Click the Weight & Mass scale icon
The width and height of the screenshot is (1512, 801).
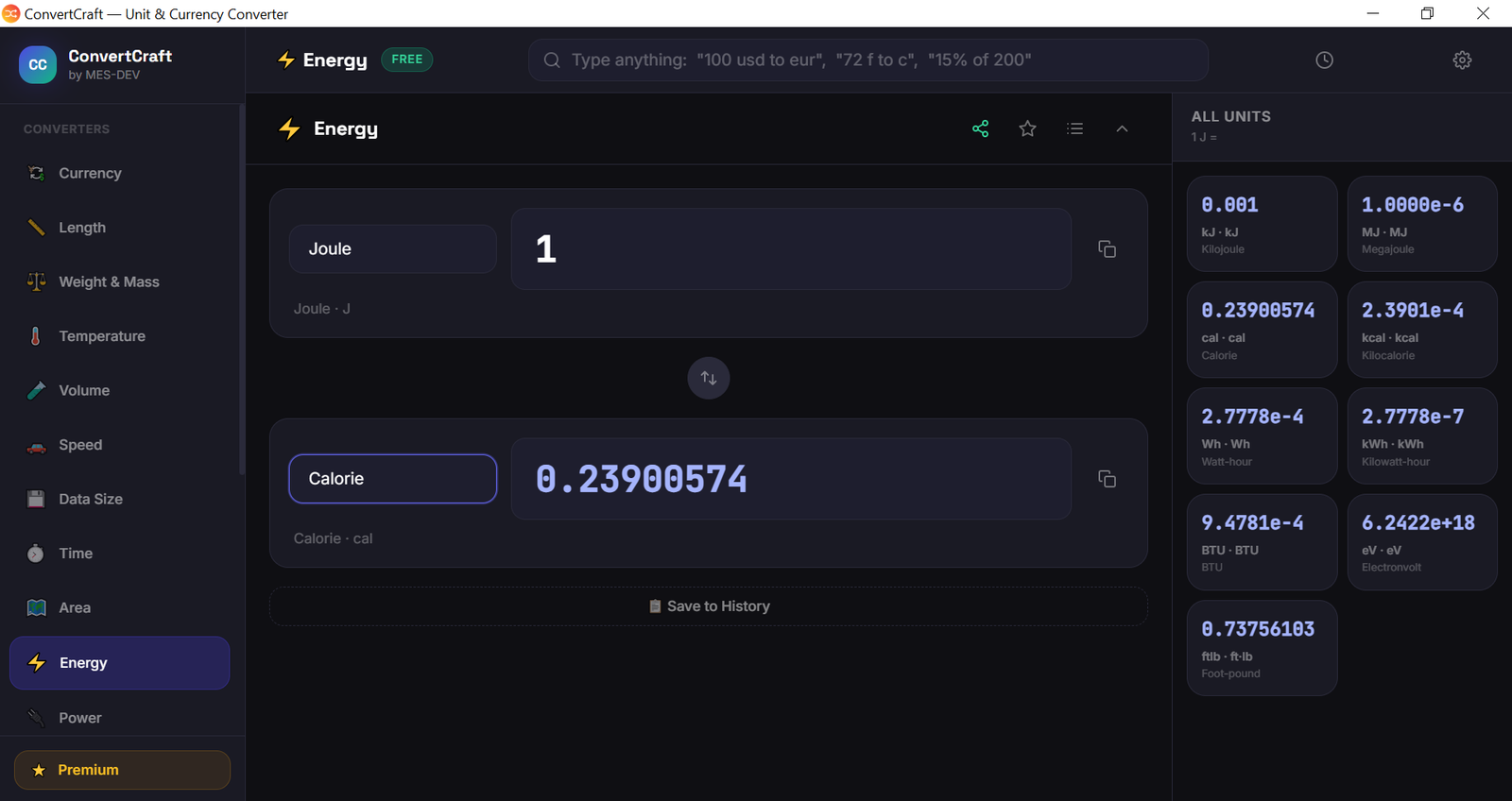pos(37,281)
